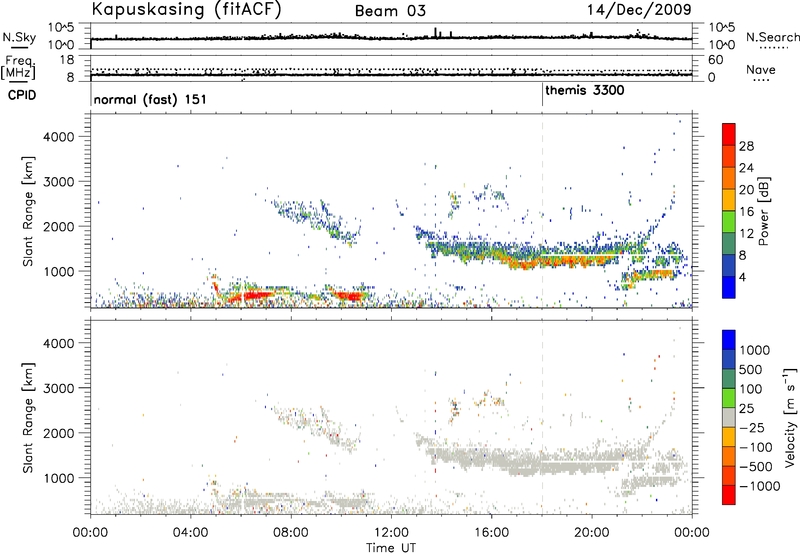The image size is (800, 554).
Task: Click the "1000" range tick of the velocity panel
Action: 58,478
